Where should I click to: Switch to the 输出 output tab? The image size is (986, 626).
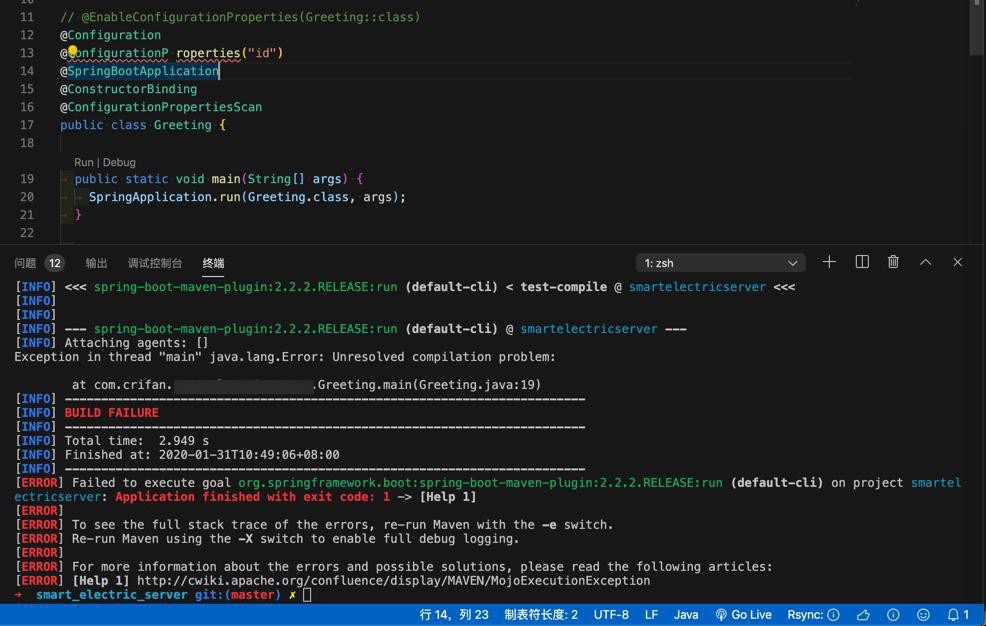(x=96, y=263)
